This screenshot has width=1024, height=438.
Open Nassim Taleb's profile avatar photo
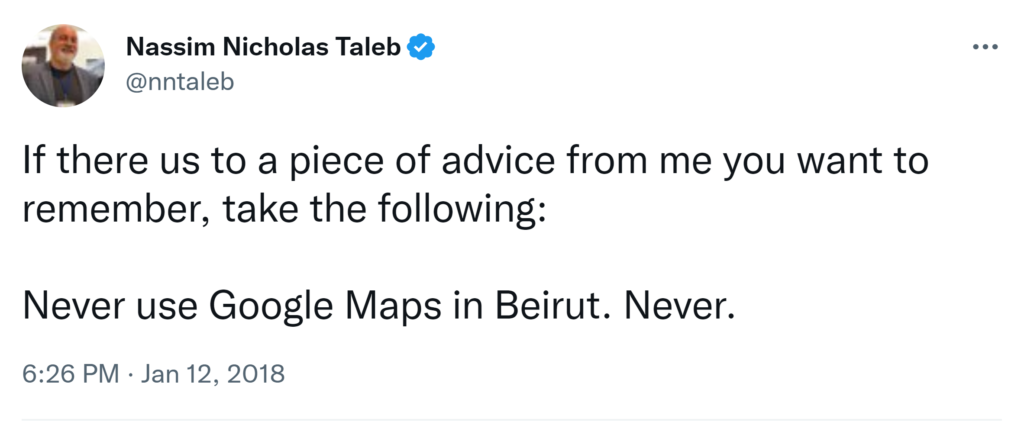pyautogui.click(x=64, y=66)
